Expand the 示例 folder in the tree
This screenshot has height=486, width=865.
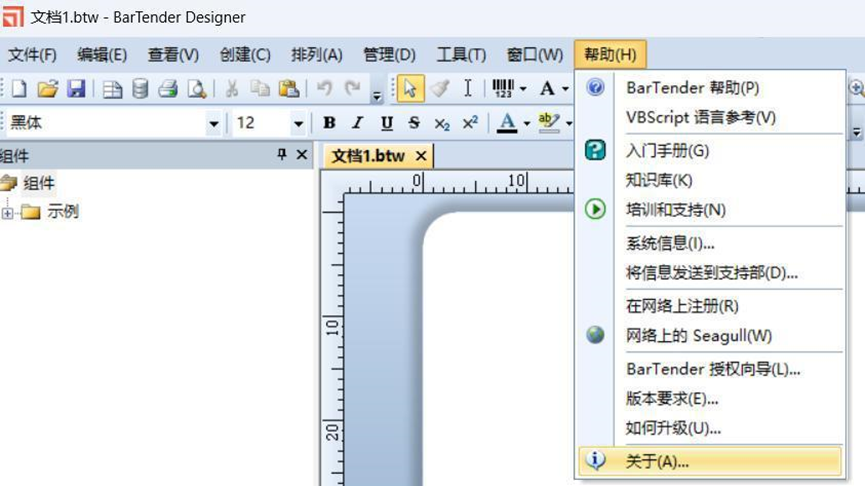[8, 212]
